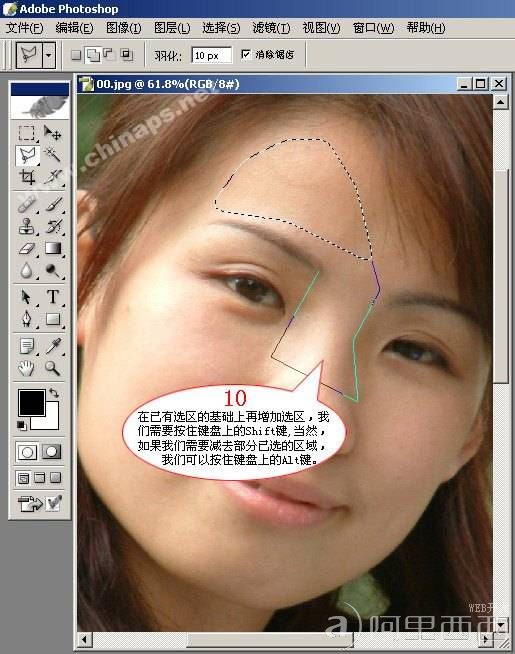
Task: Select the Magic Wand tool
Action: 53,155
